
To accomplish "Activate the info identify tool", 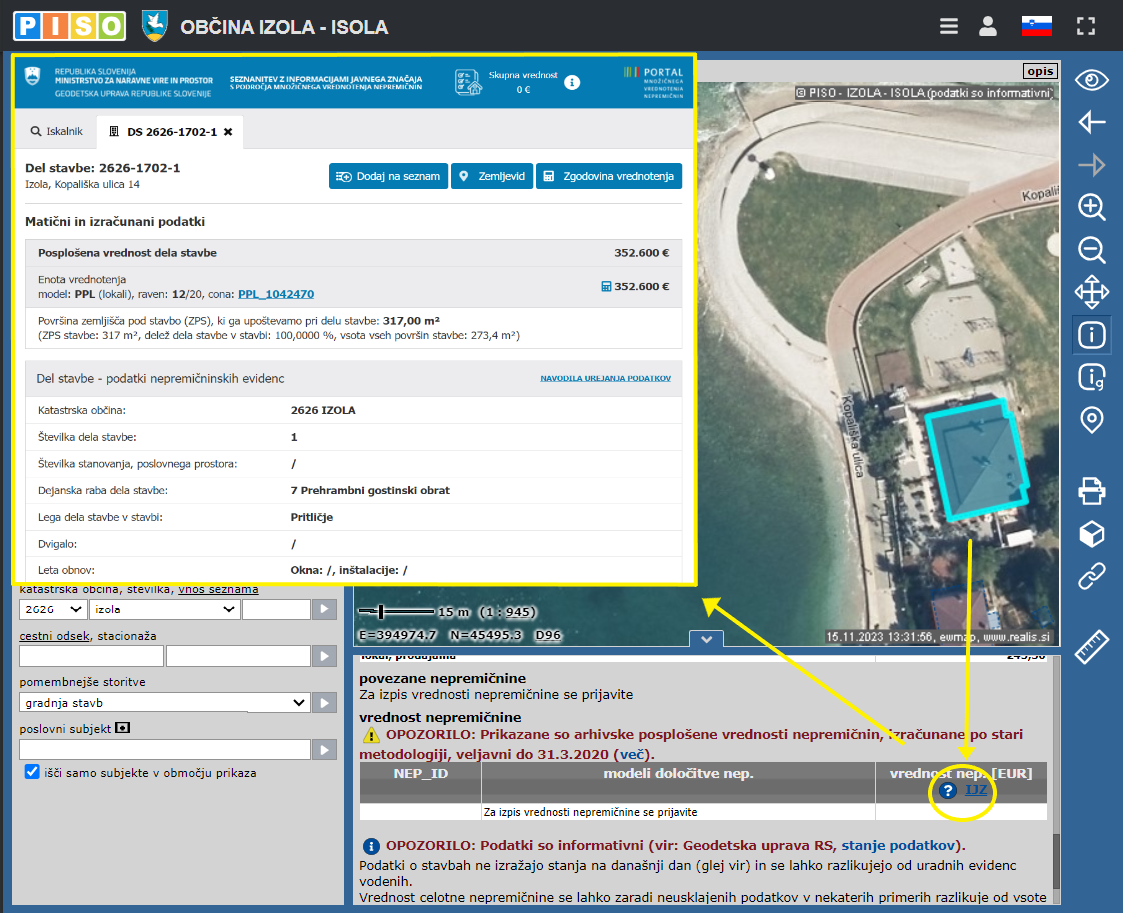I will (1091, 334).
